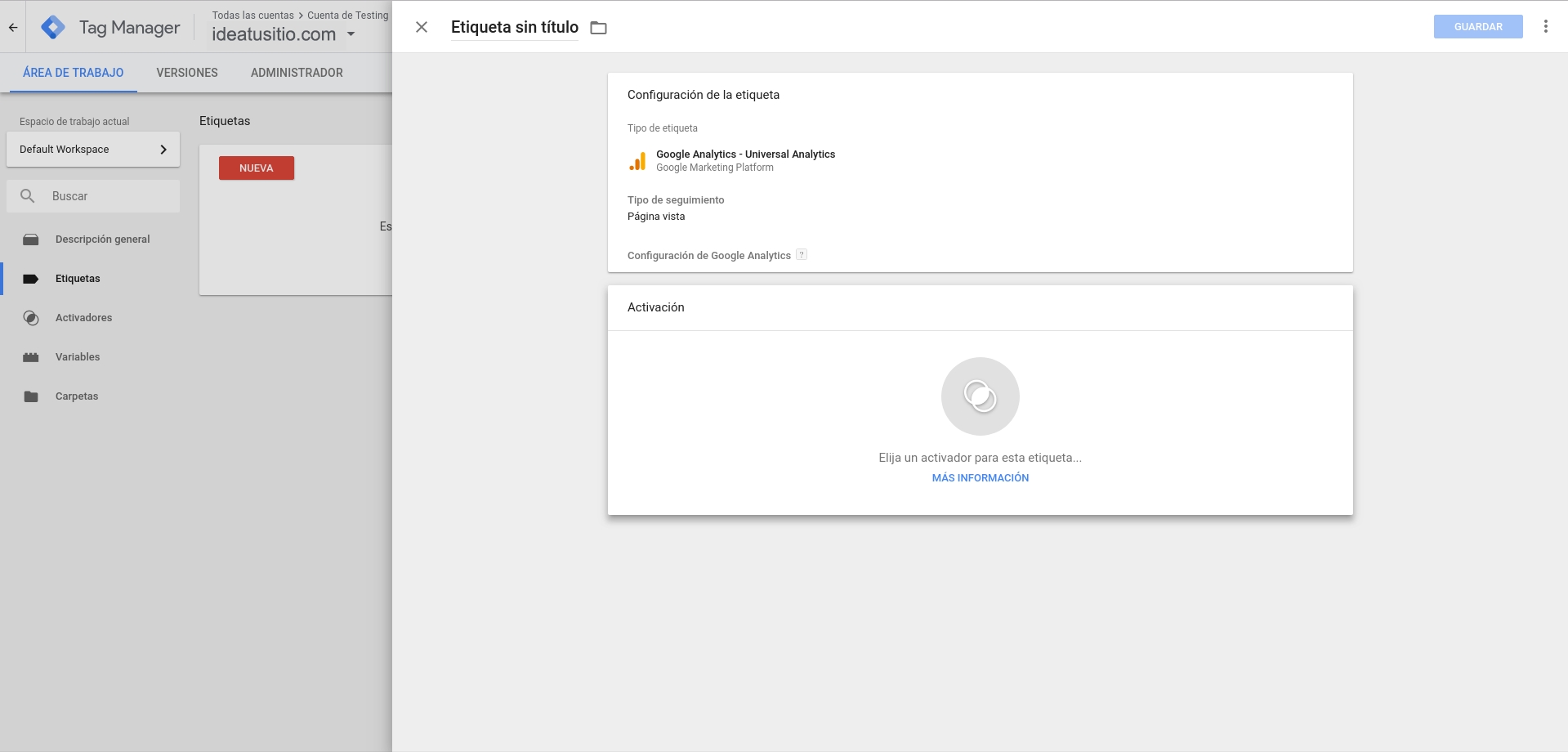Click the red Nueva button
This screenshot has width=1568, height=752.
(x=257, y=168)
